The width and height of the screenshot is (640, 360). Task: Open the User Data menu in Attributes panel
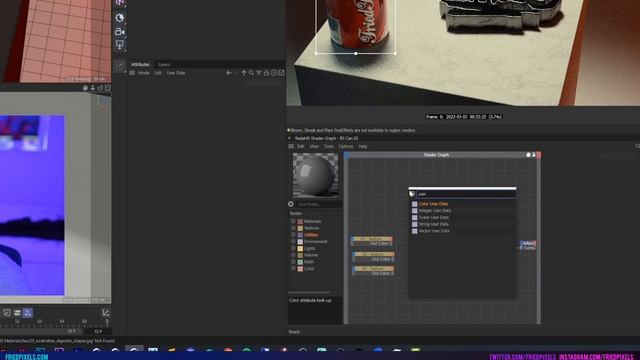176,73
